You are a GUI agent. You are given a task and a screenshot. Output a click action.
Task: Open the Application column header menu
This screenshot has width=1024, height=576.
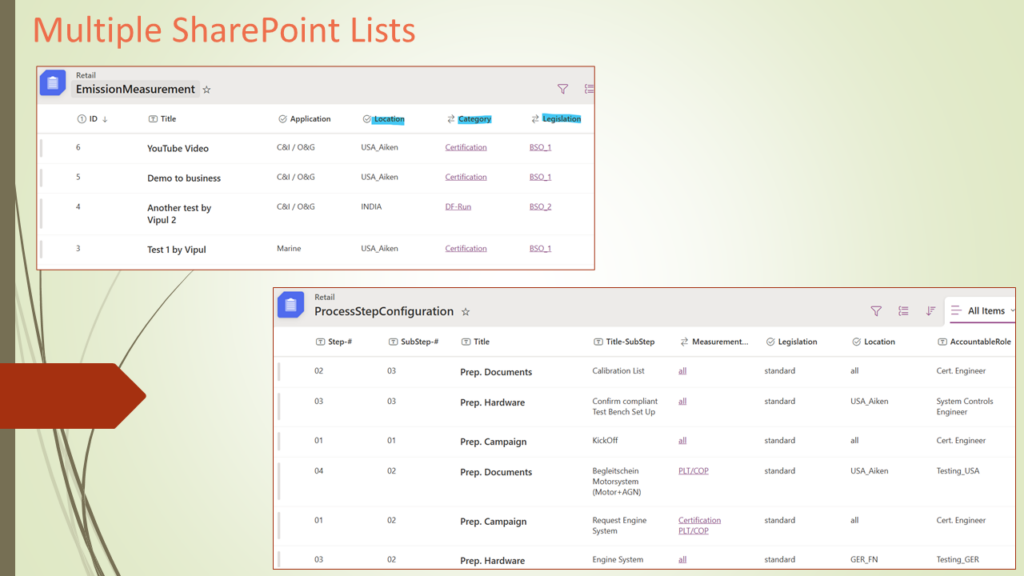point(304,119)
